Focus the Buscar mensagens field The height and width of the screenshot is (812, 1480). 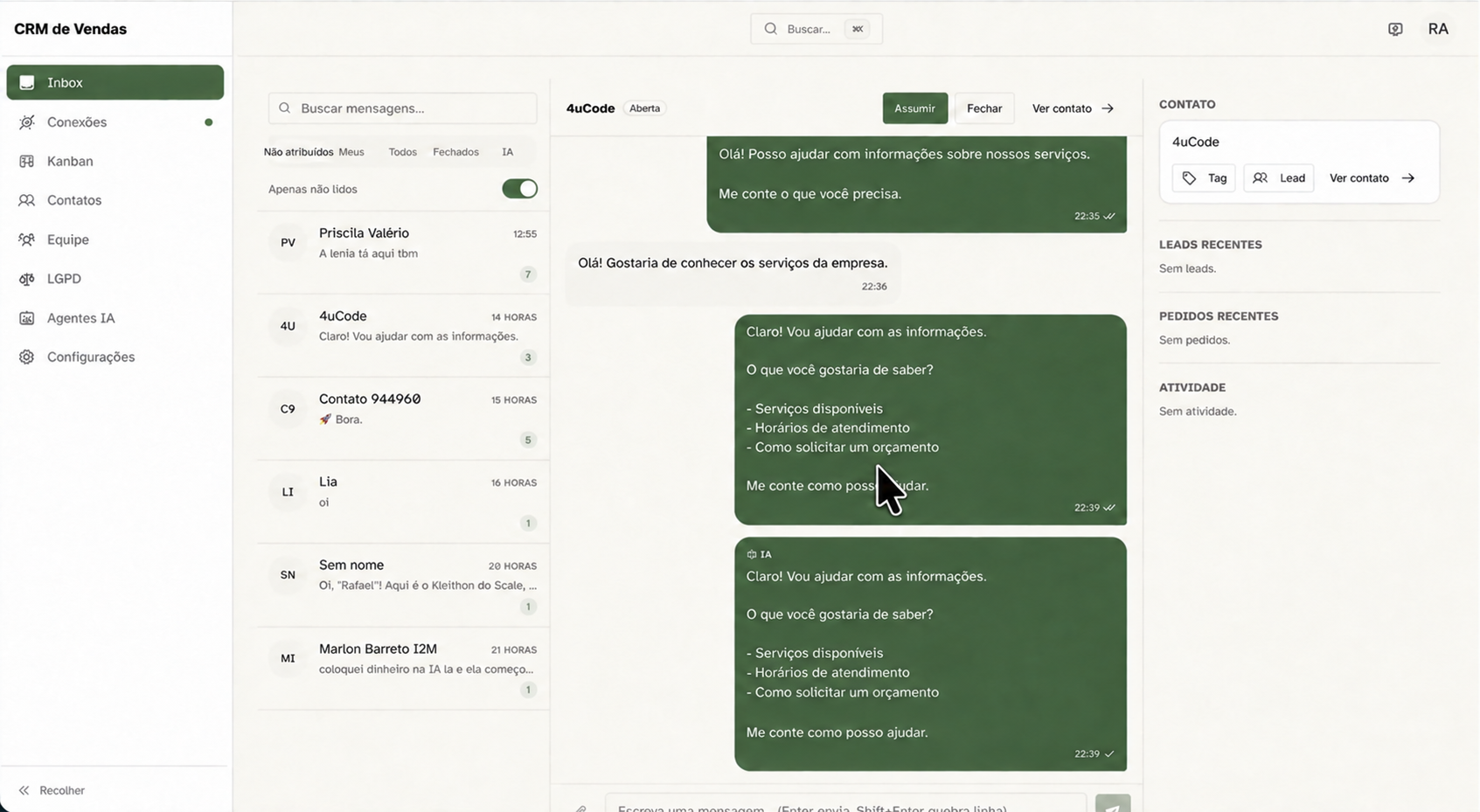click(403, 108)
